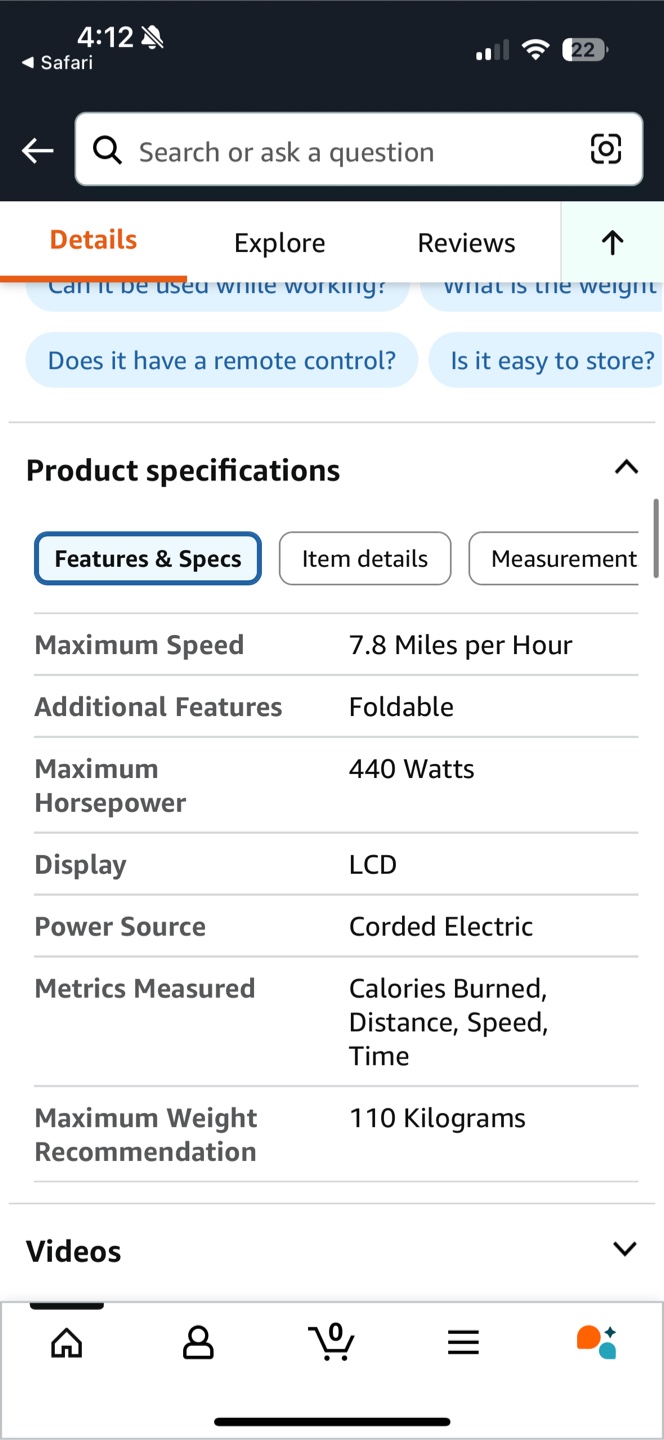Screen dimensions: 664x1440
Task: Collapse the Product specifications section
Action: 626,467
